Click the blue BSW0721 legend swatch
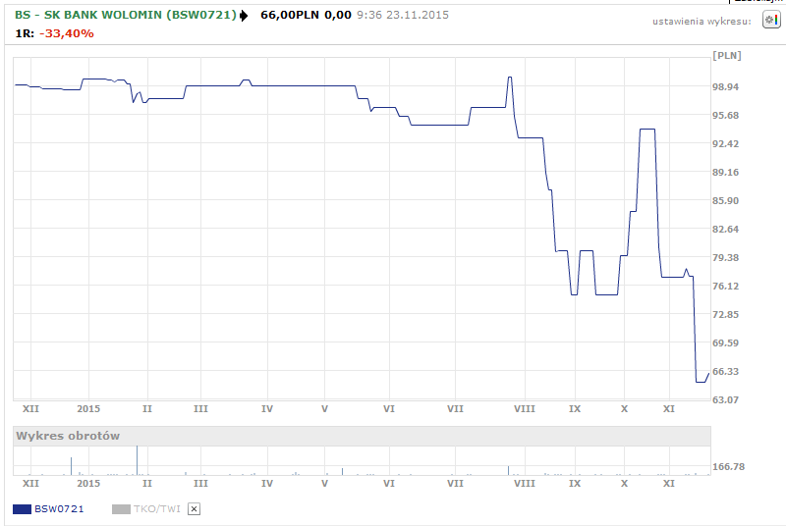 click(x=22, y=509)
